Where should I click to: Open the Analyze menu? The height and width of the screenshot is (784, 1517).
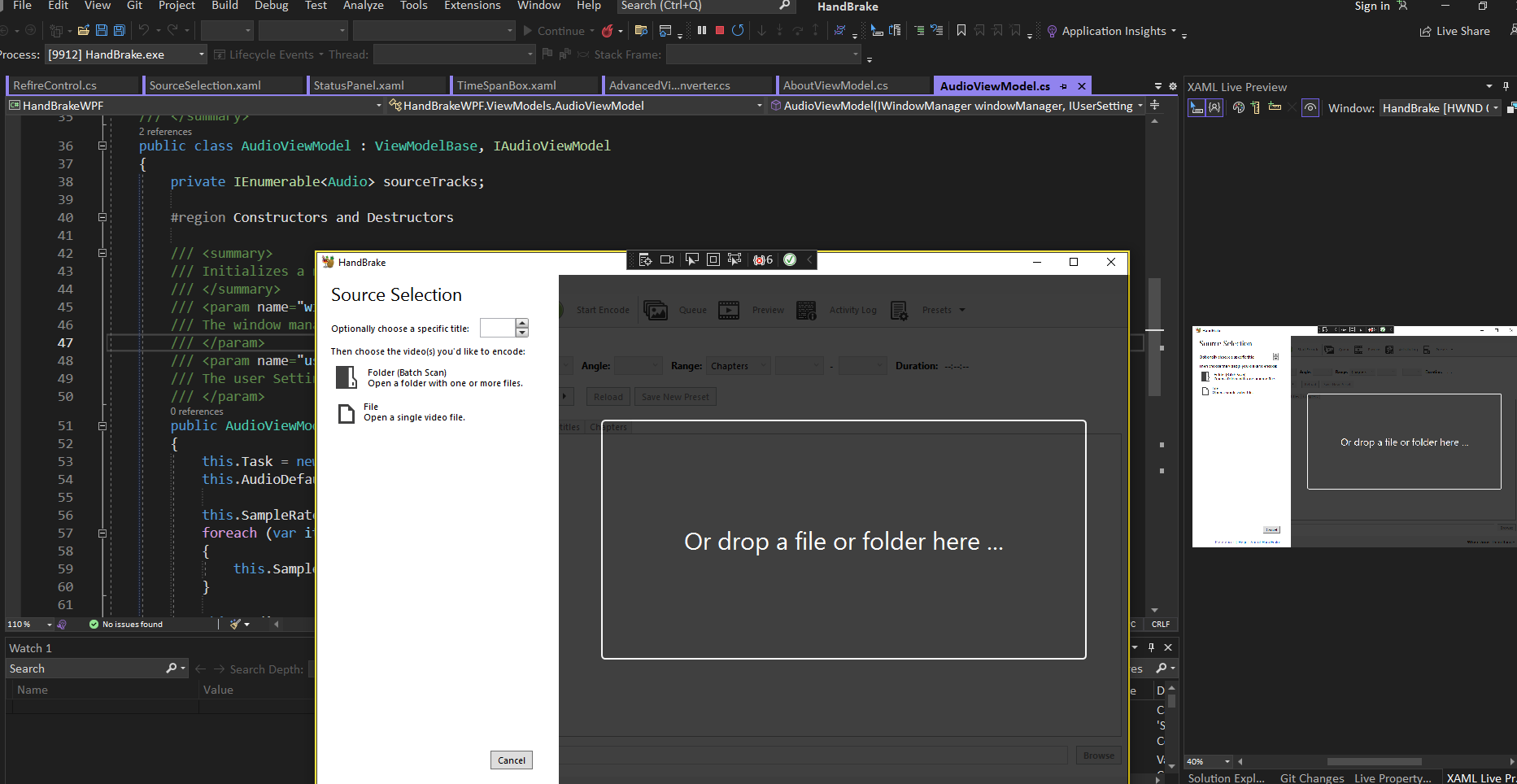[x=363, y=6]
